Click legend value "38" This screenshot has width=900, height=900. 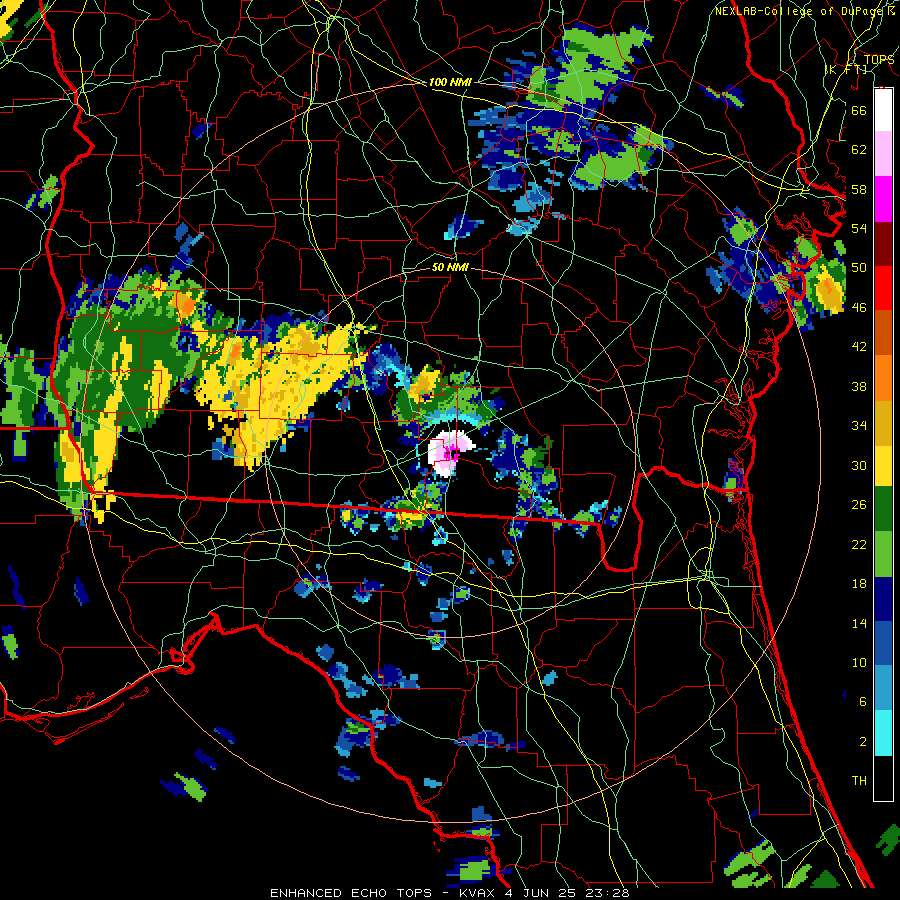[859, 386]
